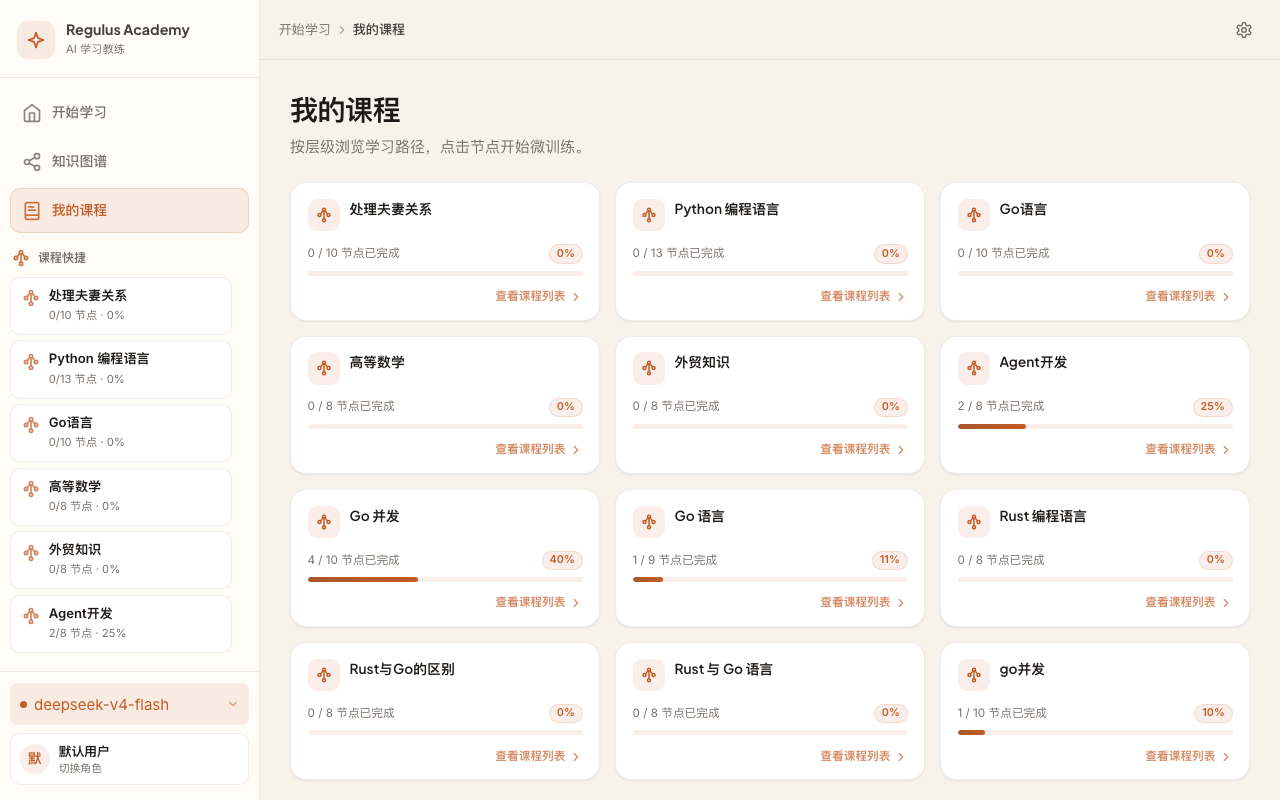Click the node icon on Rust与Go的区别 card
The width and height of the screenshot is (1280, 800).
click(323, 675)
